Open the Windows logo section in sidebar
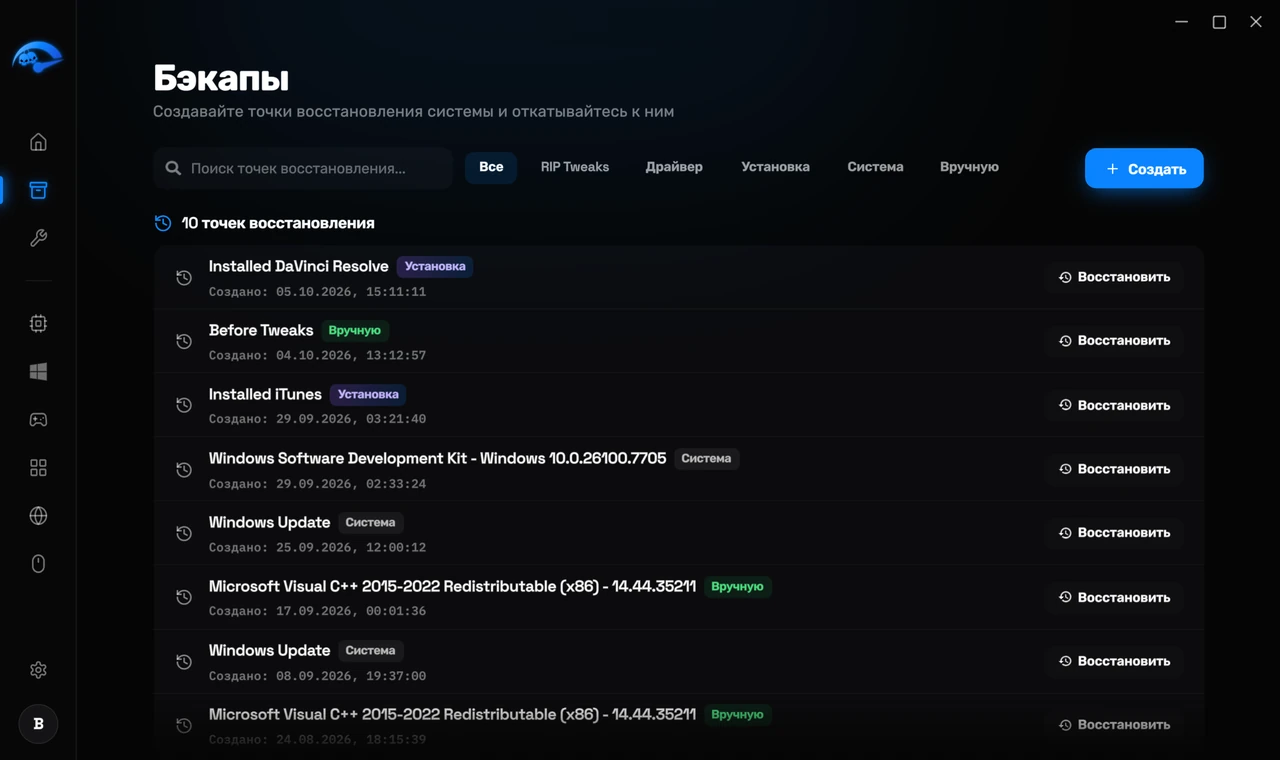The height and width of the screenshot is (760, 1280). coord(38,371)
